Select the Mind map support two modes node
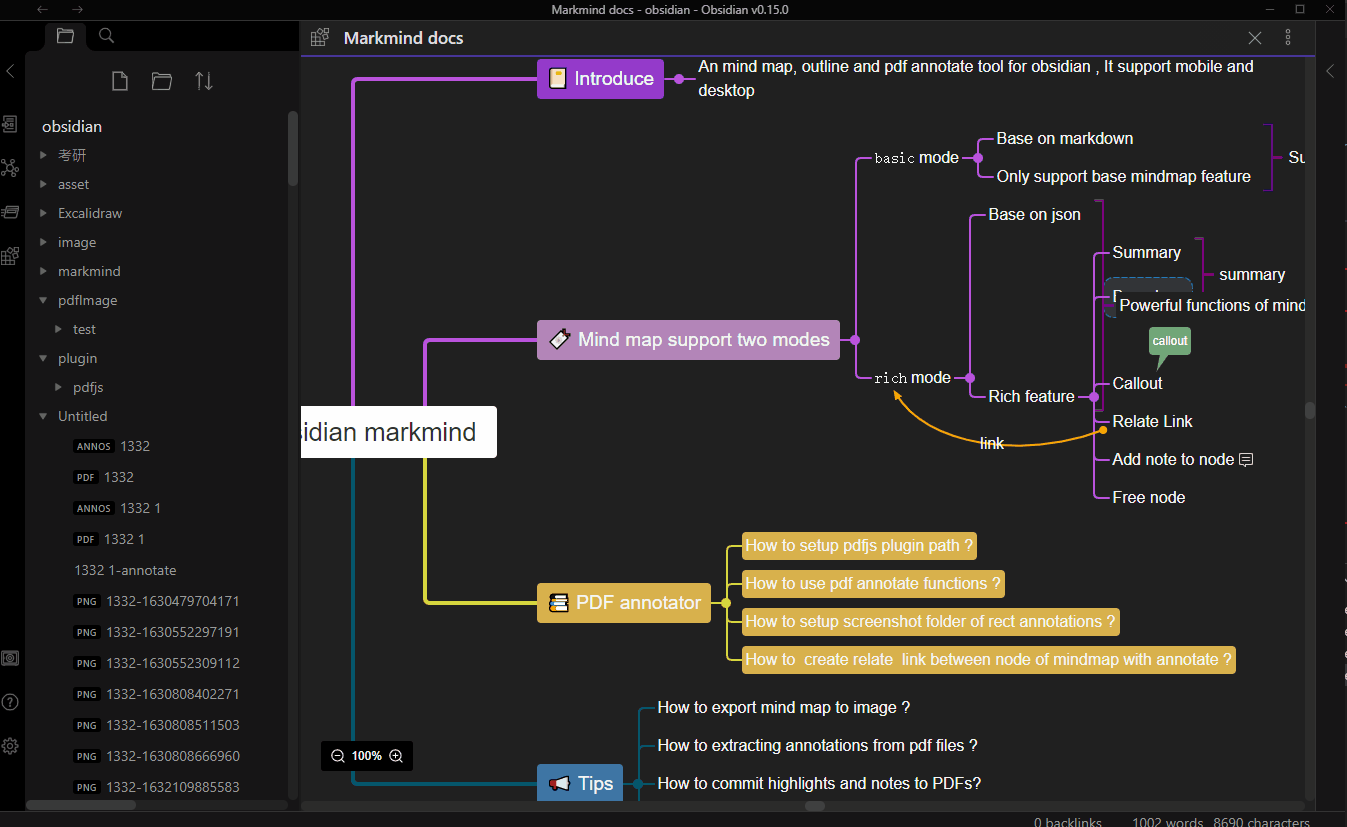Image resolution: width=1347 pixels, height=827 pixels. coord(689,340)
